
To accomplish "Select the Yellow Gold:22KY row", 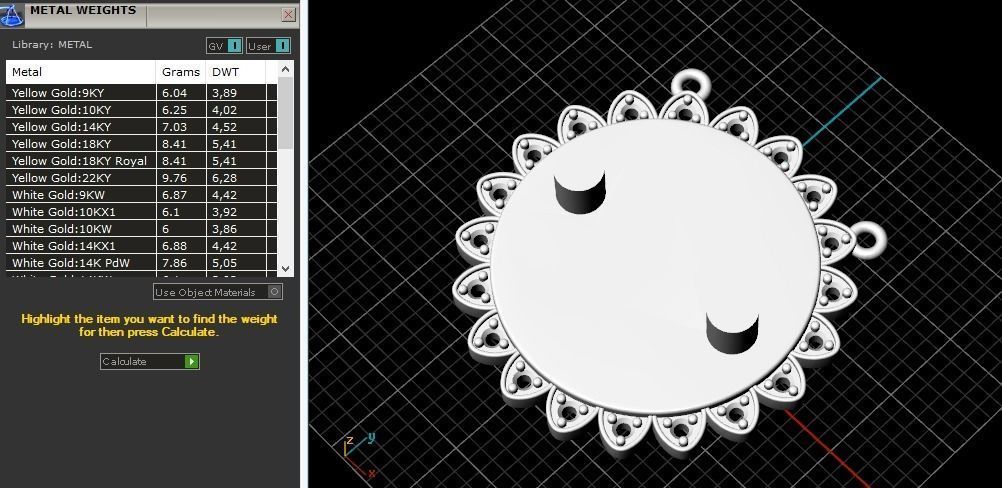I will click(x=142, y=178).
